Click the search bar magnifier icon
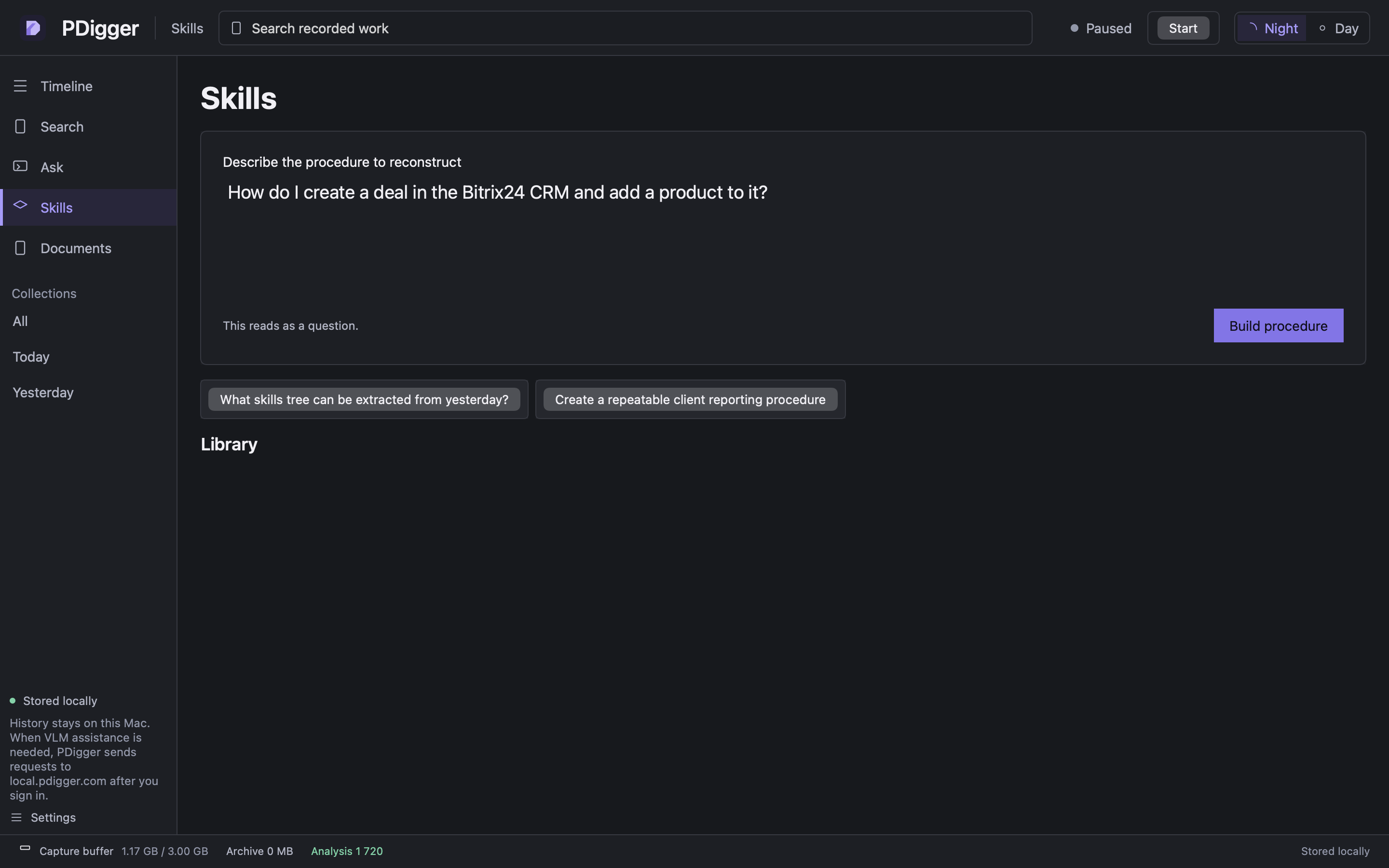This screenshot has width=1389, height=868. click(x=236, y=28)
